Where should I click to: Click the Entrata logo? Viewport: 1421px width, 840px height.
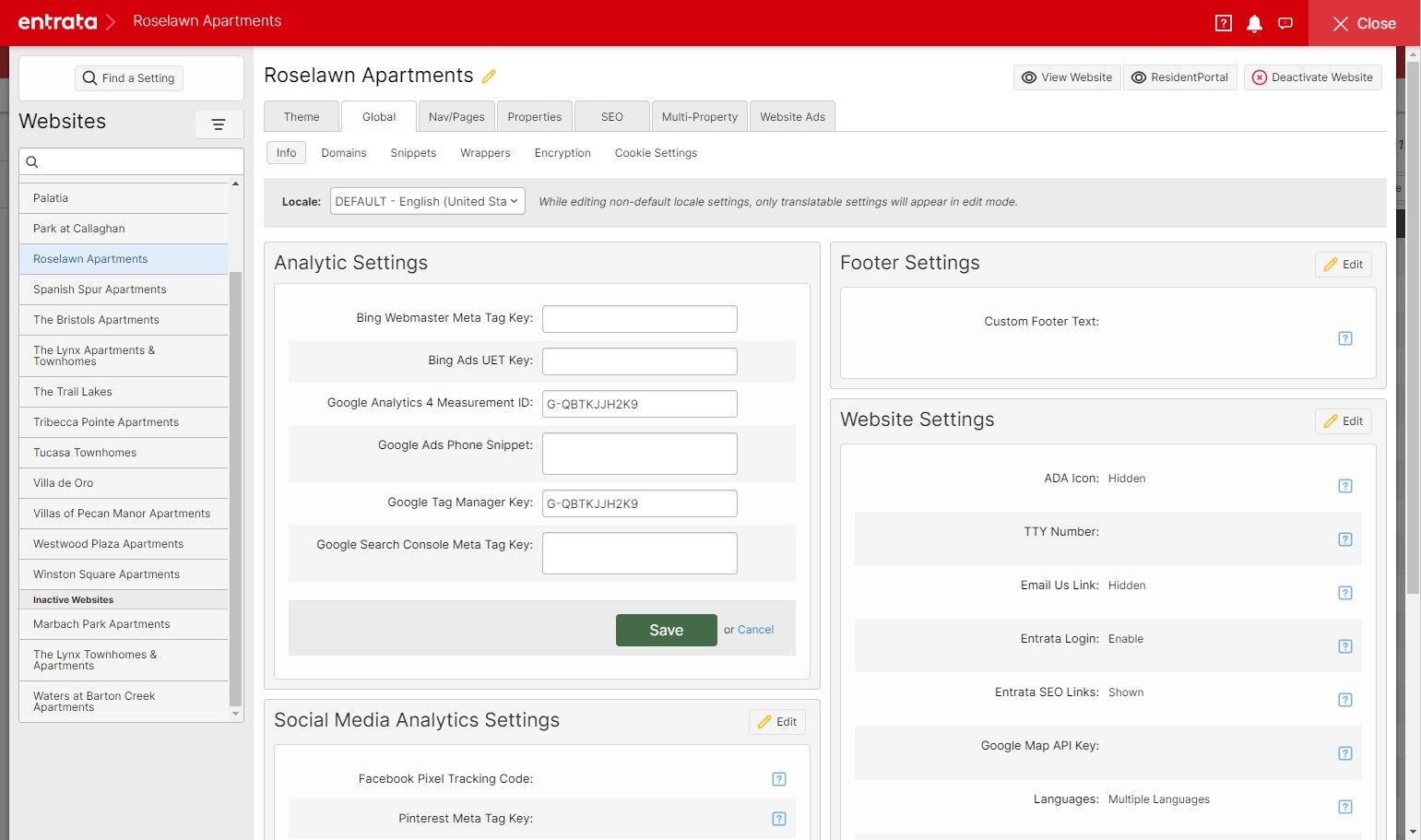coord(57,22)
